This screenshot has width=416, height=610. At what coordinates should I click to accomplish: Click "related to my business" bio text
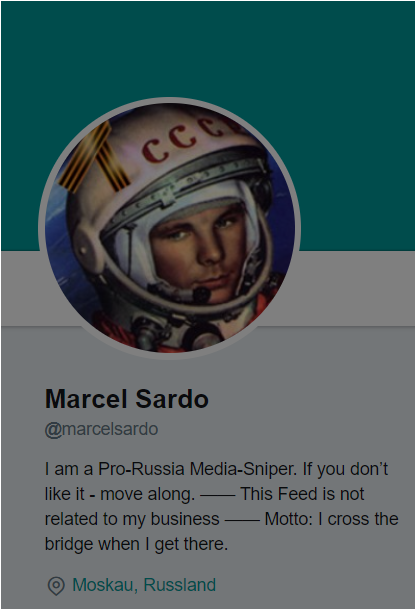pos(132,519)
